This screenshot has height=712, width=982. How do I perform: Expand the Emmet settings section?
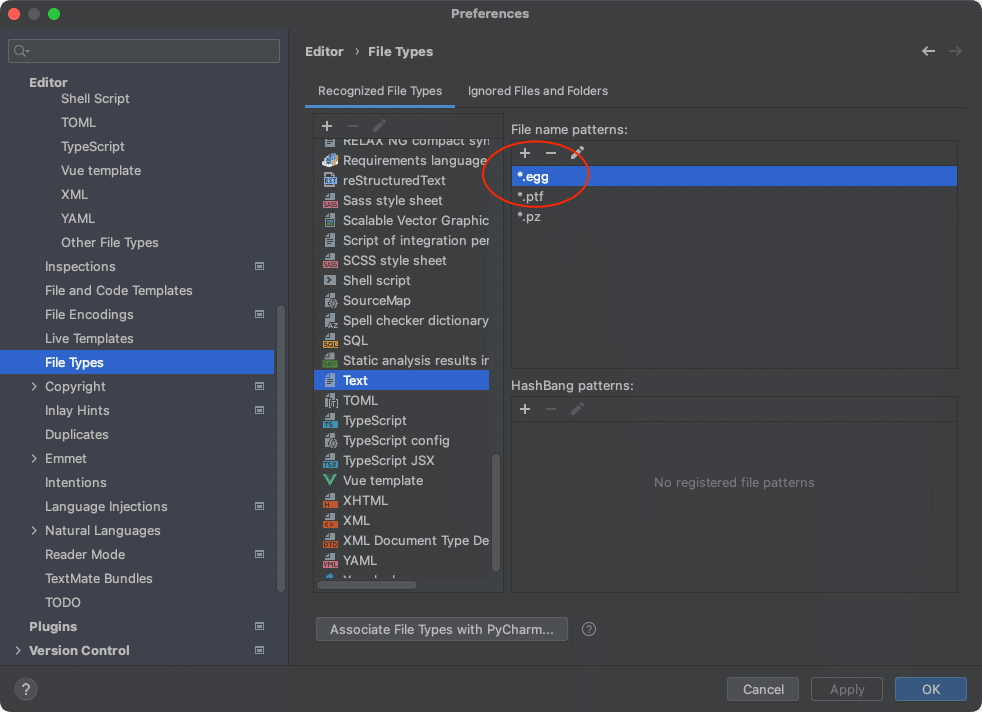34,458
